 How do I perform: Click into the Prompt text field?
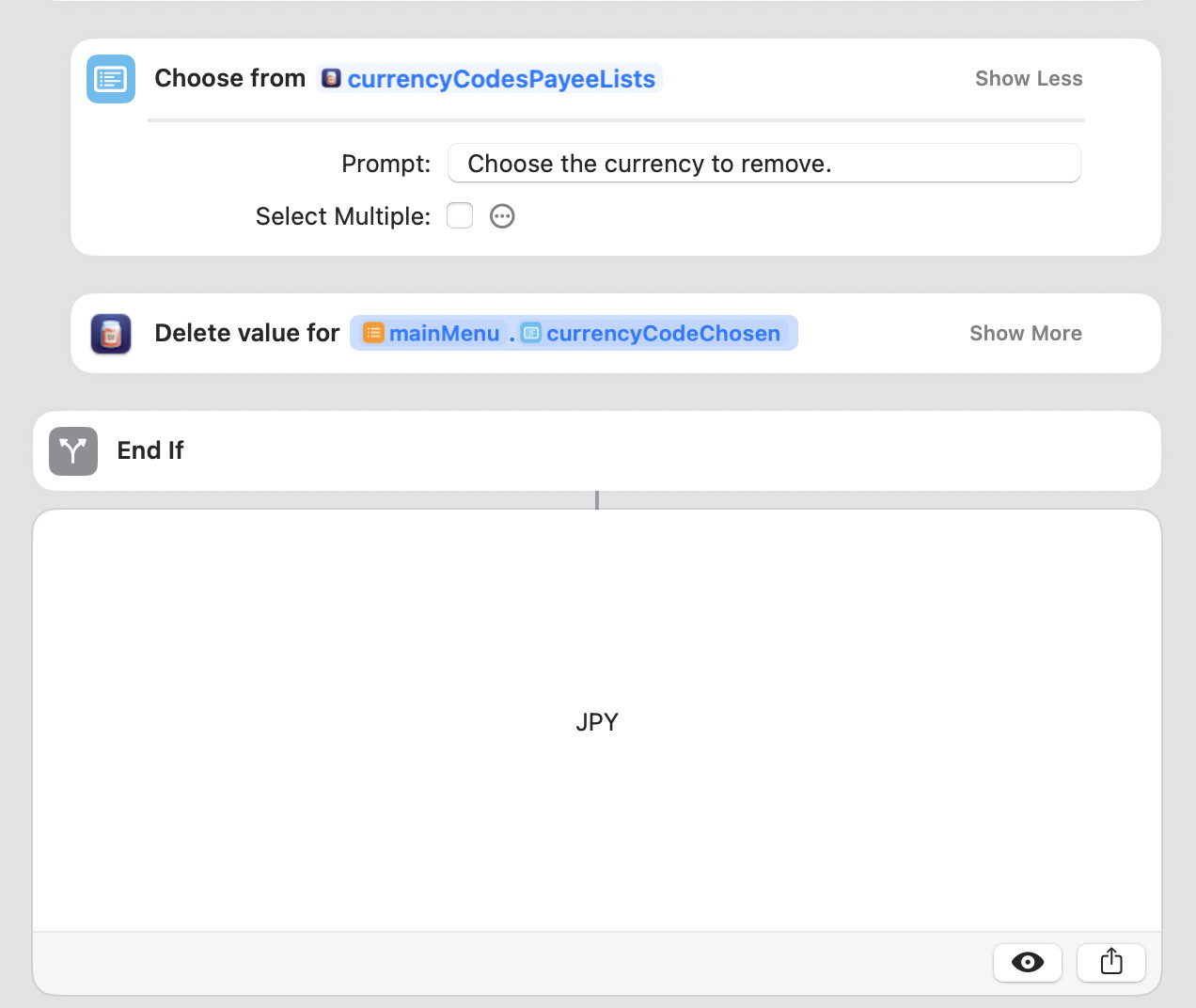pyautogui.click(x=764, y=164)
